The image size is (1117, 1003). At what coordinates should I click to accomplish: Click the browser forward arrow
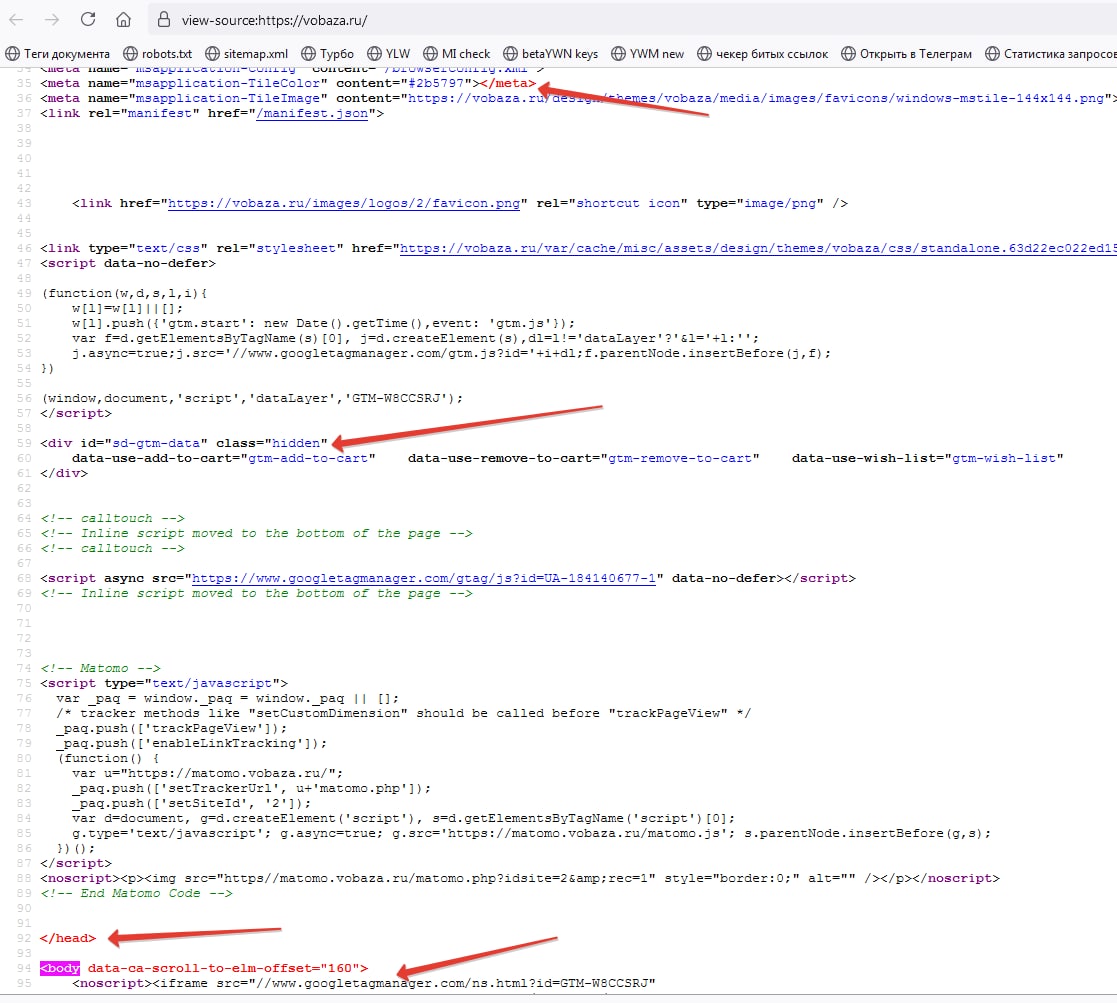point(52,20)
